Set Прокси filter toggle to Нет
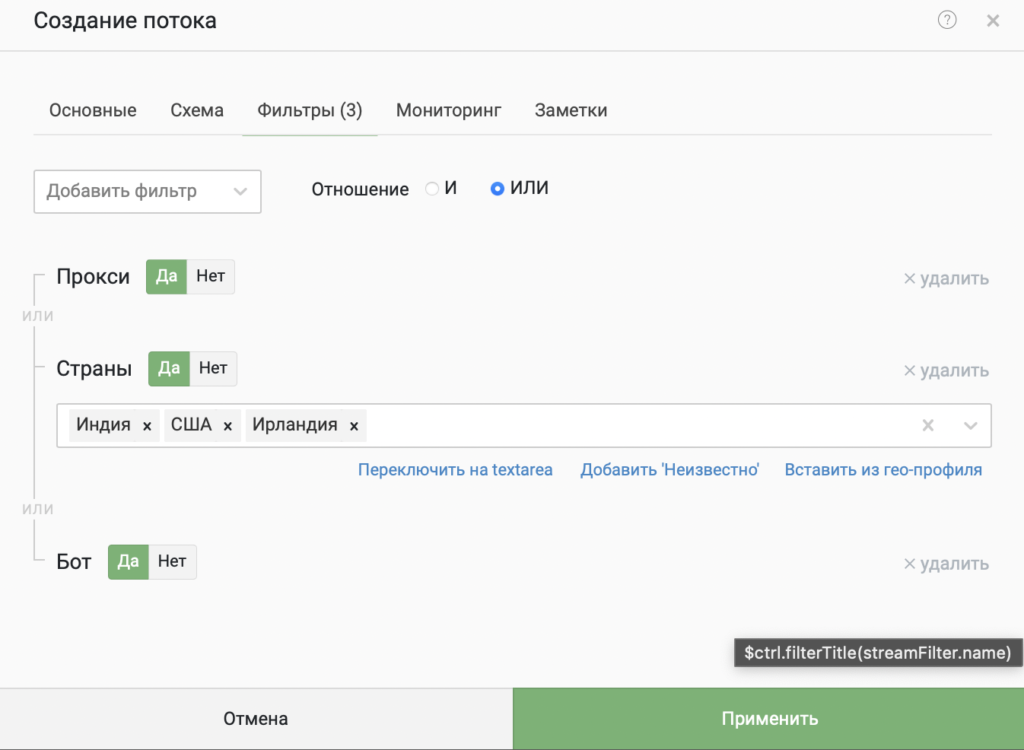 point(210,276)
